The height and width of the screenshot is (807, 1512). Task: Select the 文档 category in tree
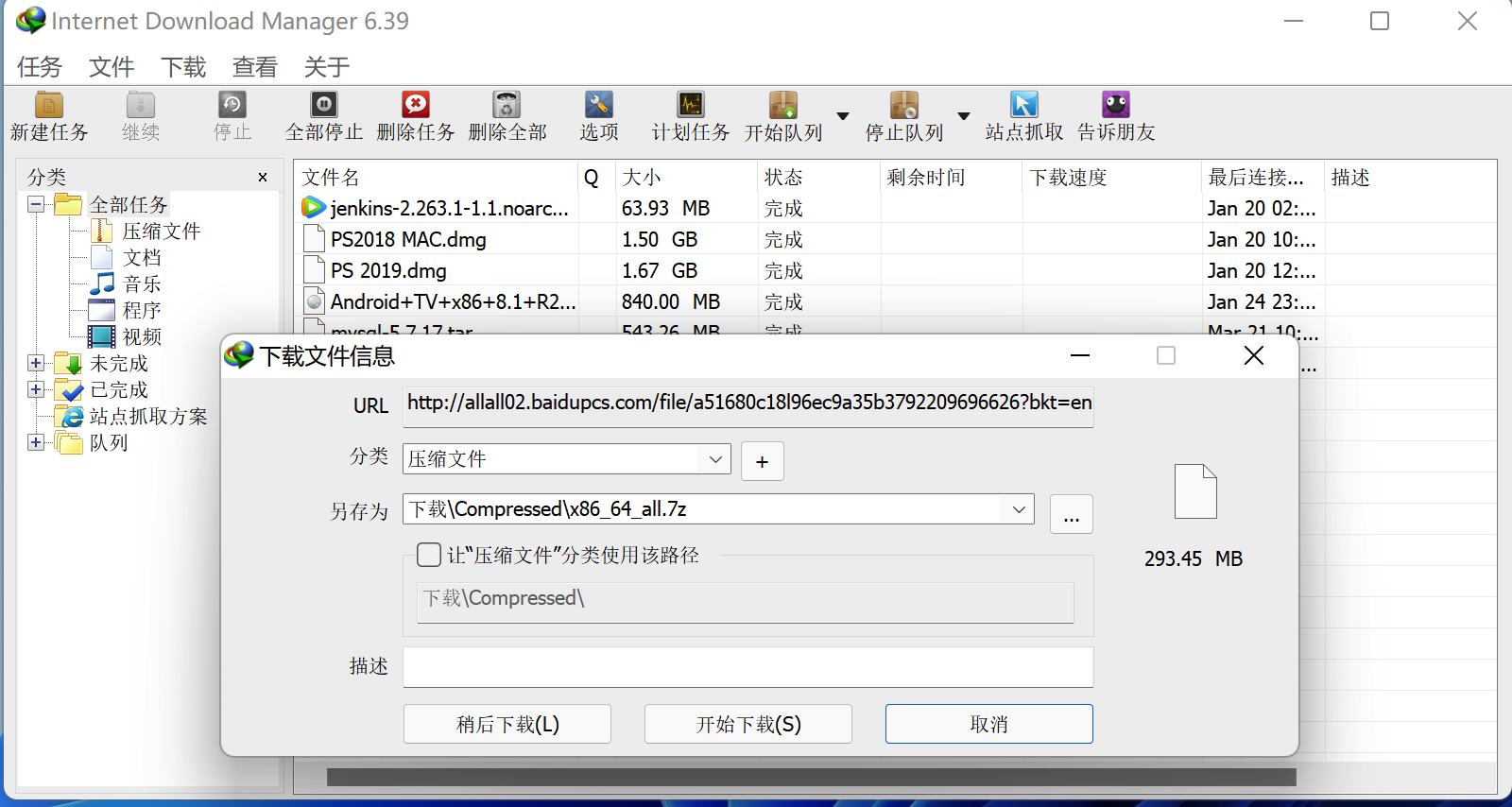[x=142, y=258]
